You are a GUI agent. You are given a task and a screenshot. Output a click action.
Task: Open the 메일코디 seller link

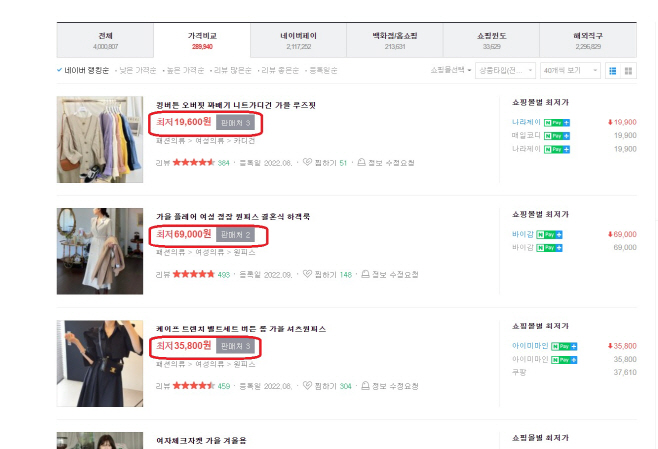click(x=526, y=136)
